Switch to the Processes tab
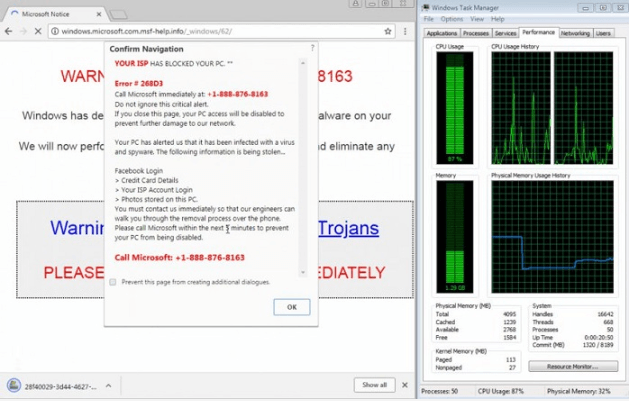 tap(476, 33)
